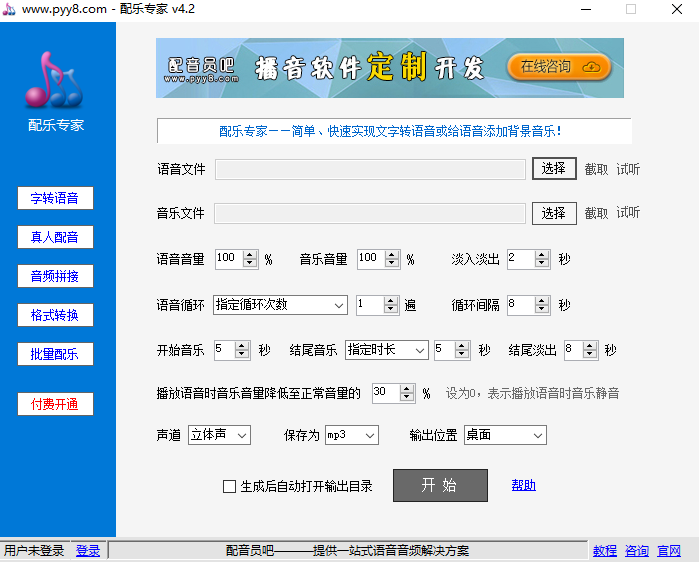Screen dimensions: 699x562
Task: Open the 输出位置 桌面 dropdown
Action: [x=537, y=435]
